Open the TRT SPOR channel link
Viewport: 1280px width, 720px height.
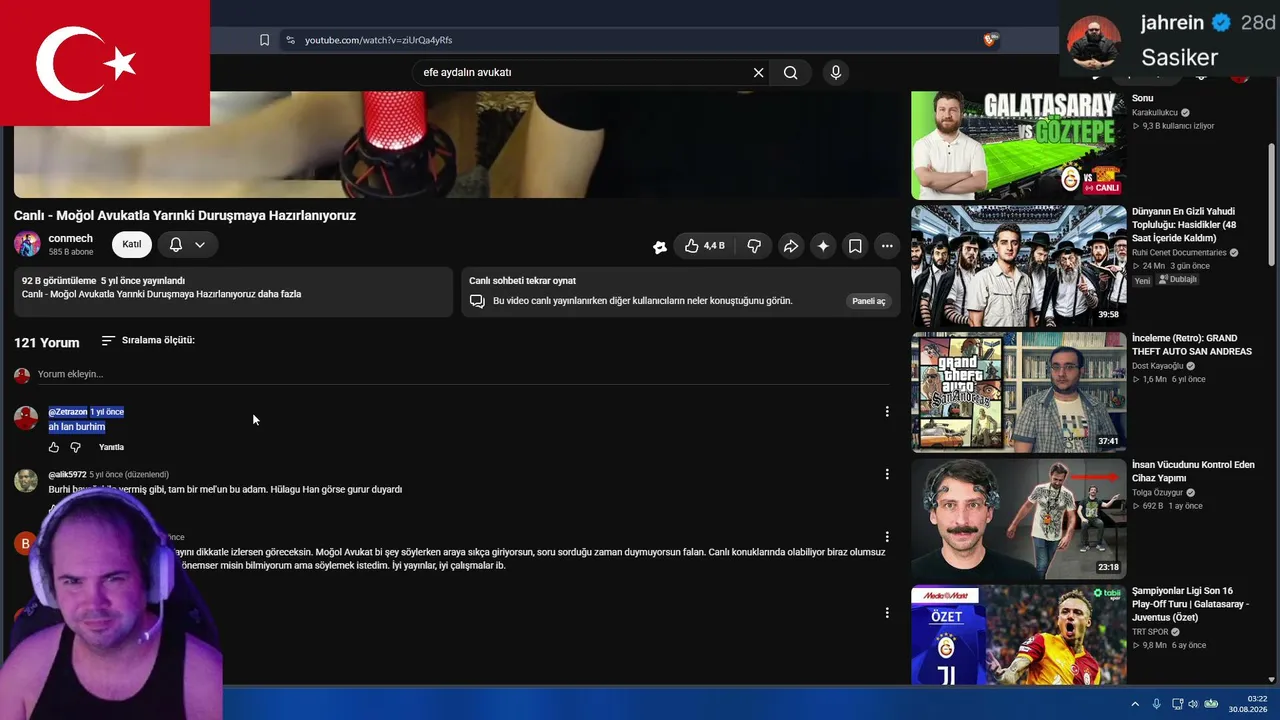pyautogui.click(x=1150, y=632)
